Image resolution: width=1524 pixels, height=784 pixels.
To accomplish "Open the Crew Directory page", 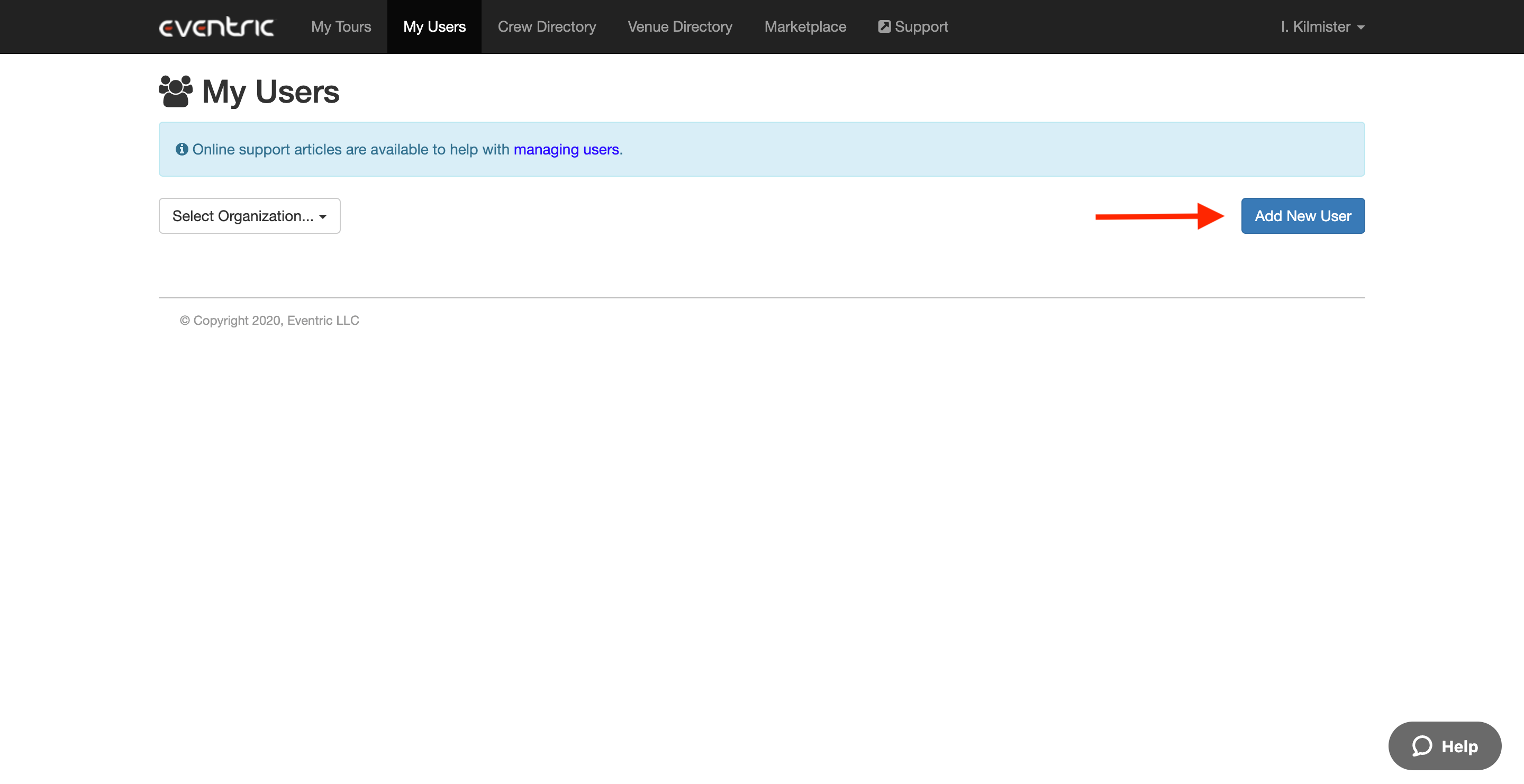I will coord(547,26).
